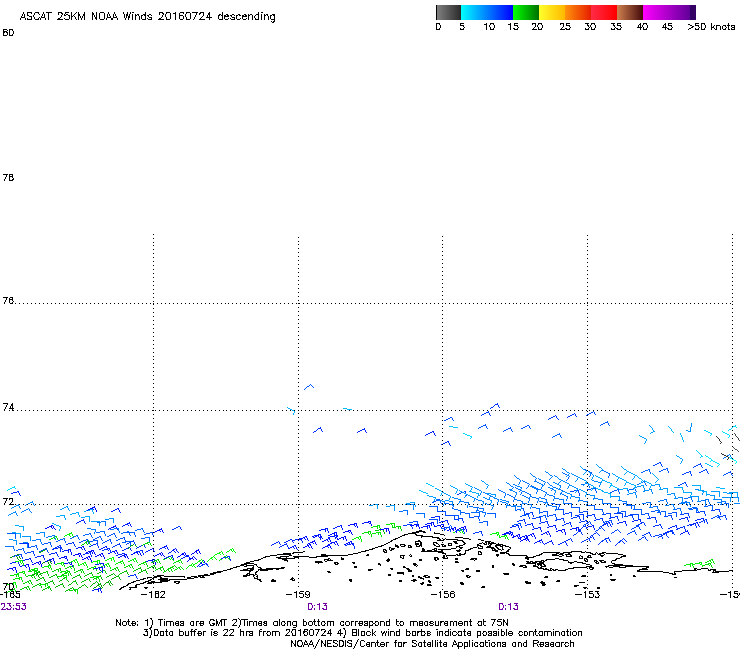Click the latitude label '74'

(8, 407)
